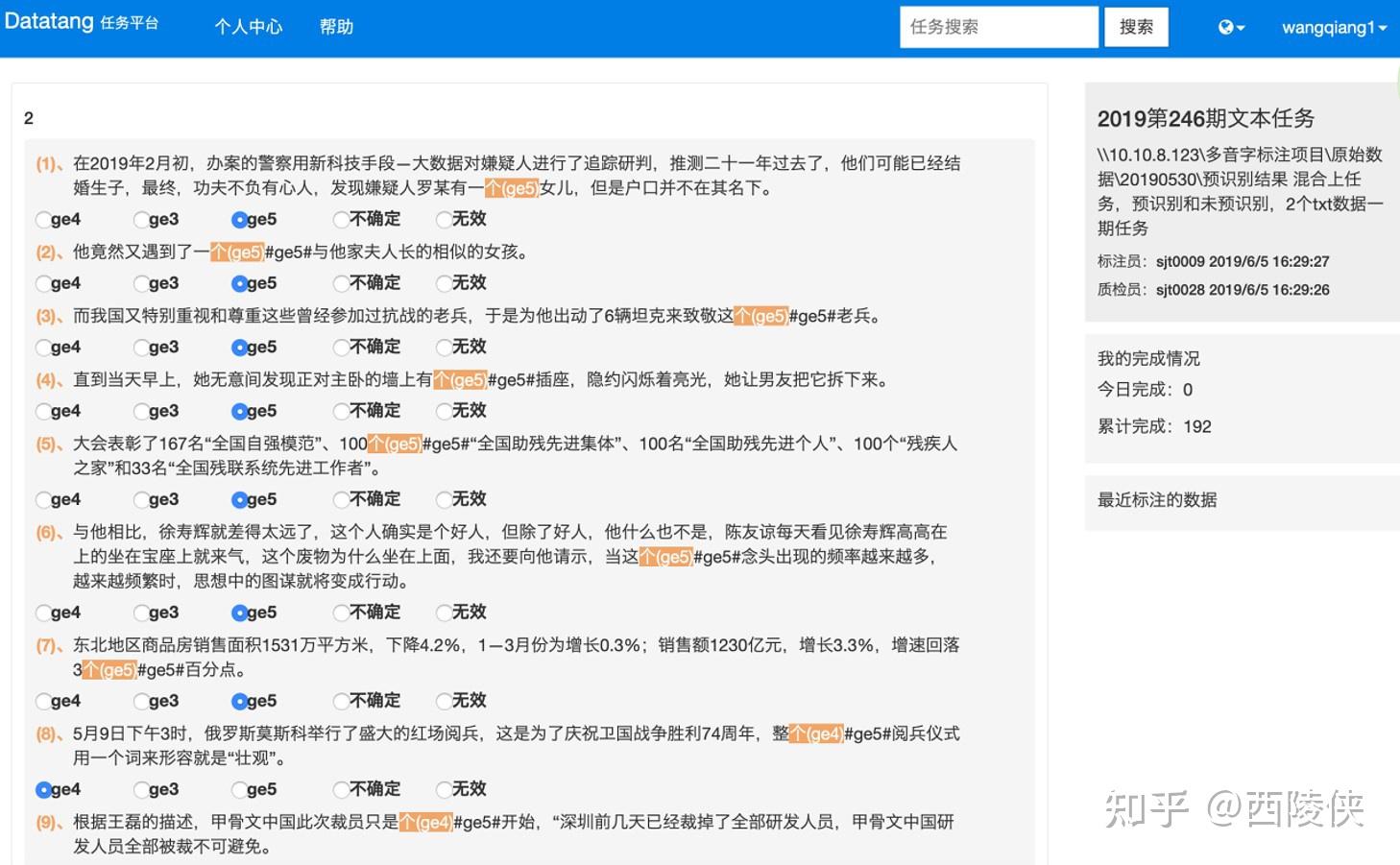Open the 个人中心 menu
The height and width of the screenshot is (865, 1400).
(249, 27)
